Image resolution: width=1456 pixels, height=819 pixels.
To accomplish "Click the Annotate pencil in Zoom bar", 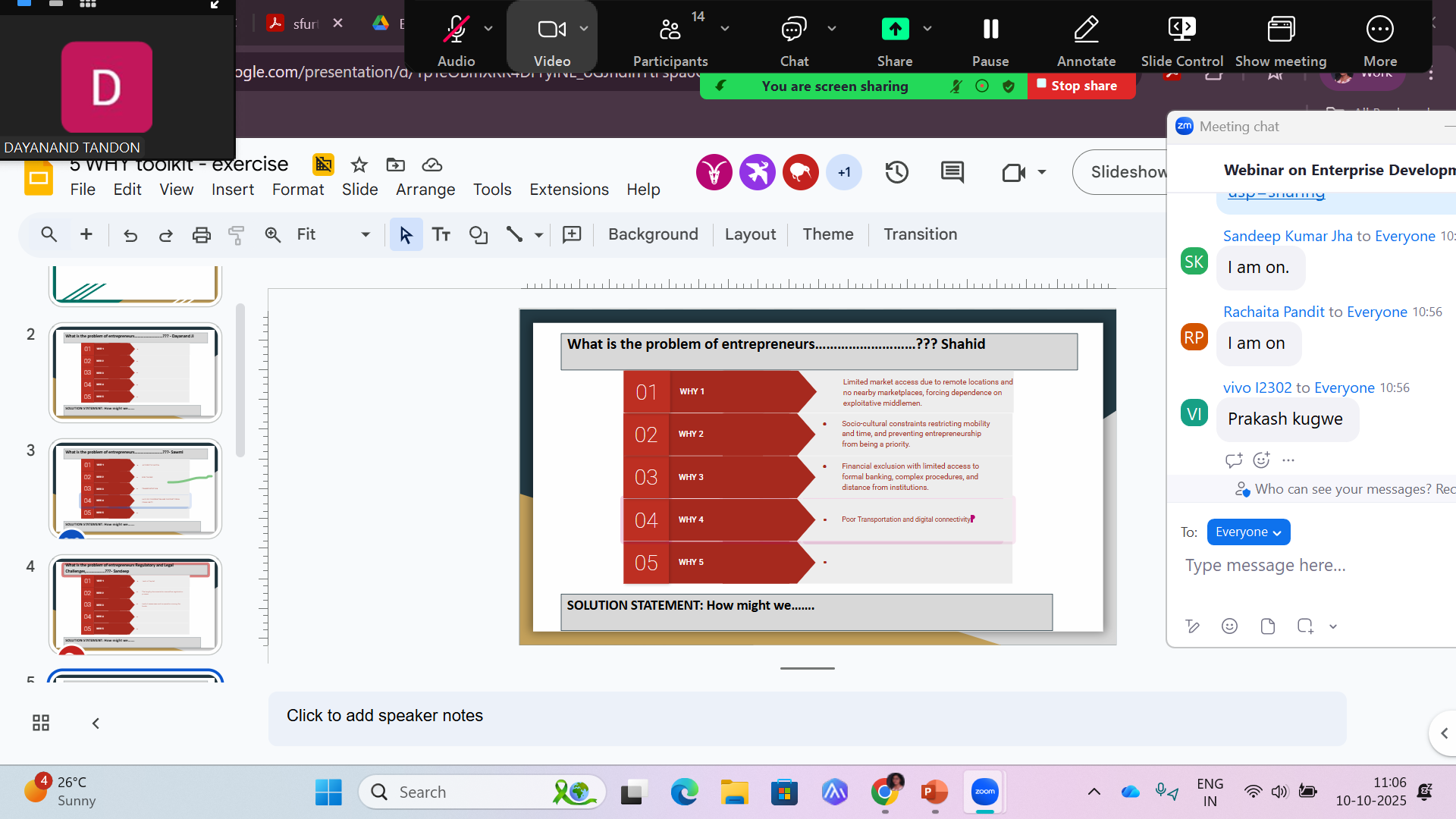I will [1086, 30].
